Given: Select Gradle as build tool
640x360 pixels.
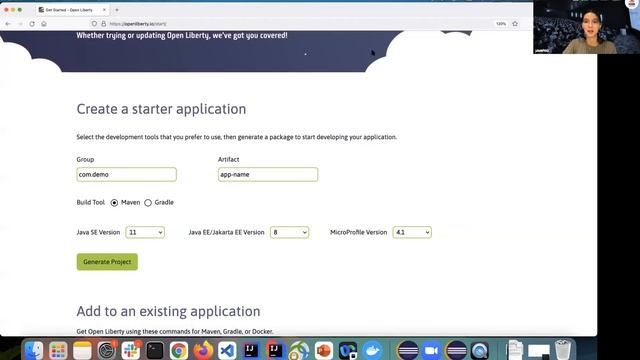Looking at the screenshot, I should pos(148,202).
